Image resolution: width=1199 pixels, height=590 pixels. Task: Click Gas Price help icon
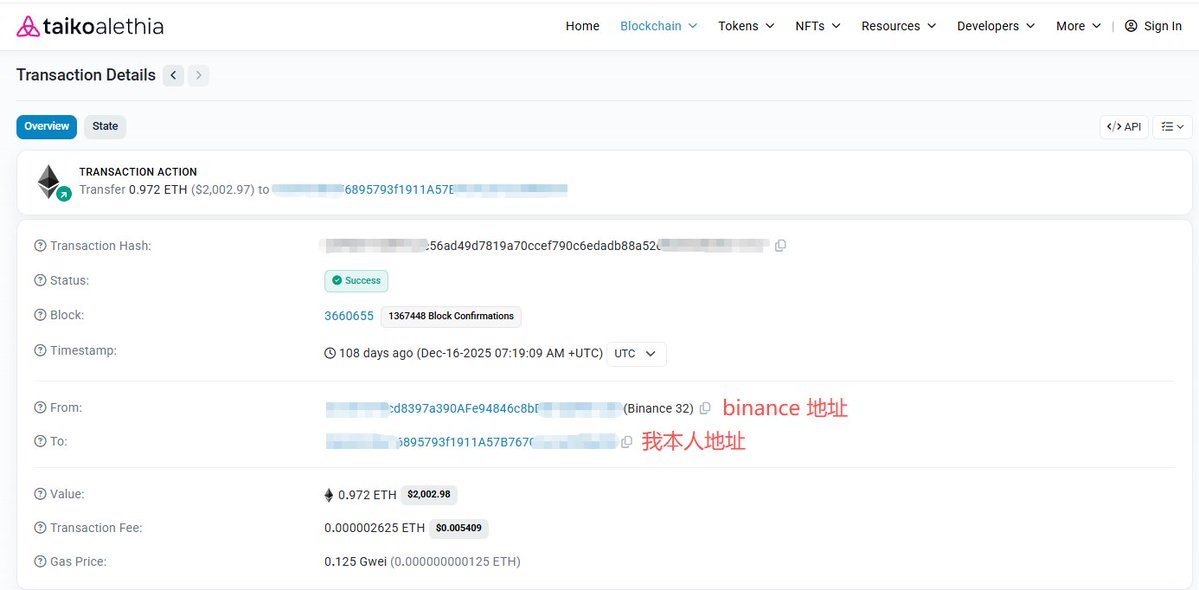[40, 562]
